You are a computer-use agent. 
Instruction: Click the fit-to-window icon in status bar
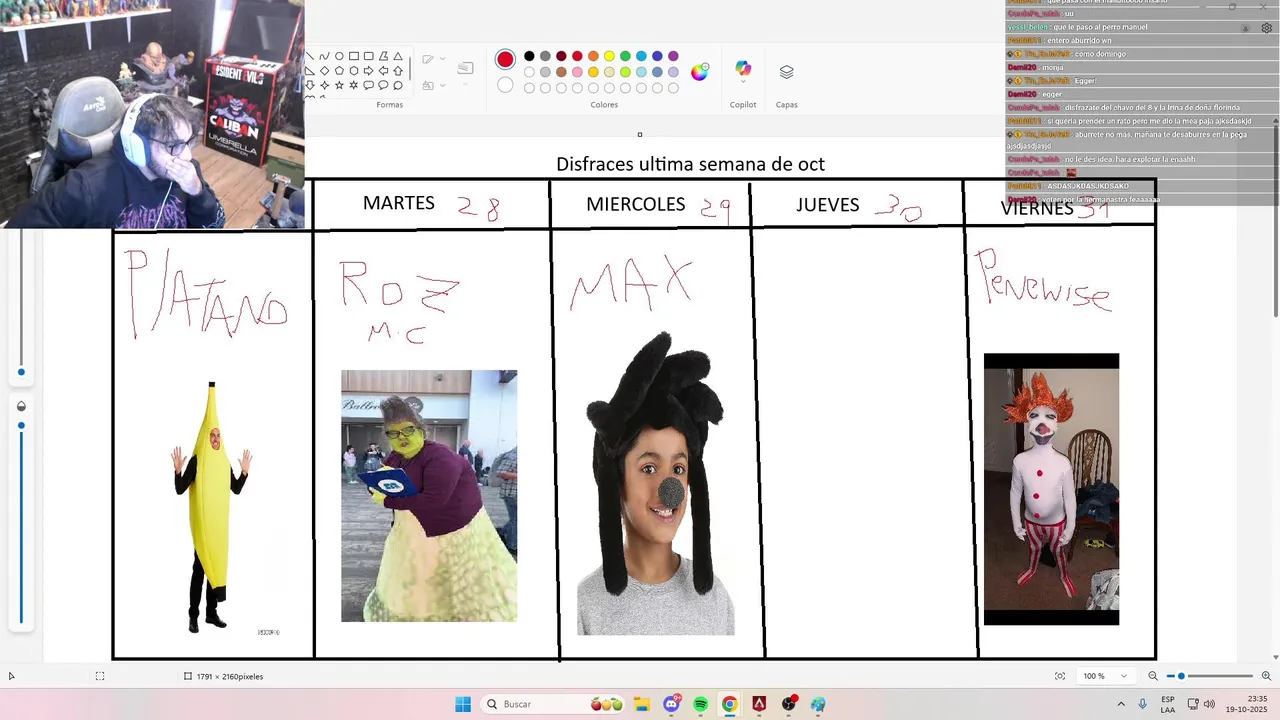pyautogui.click(x=1060, y=676)
